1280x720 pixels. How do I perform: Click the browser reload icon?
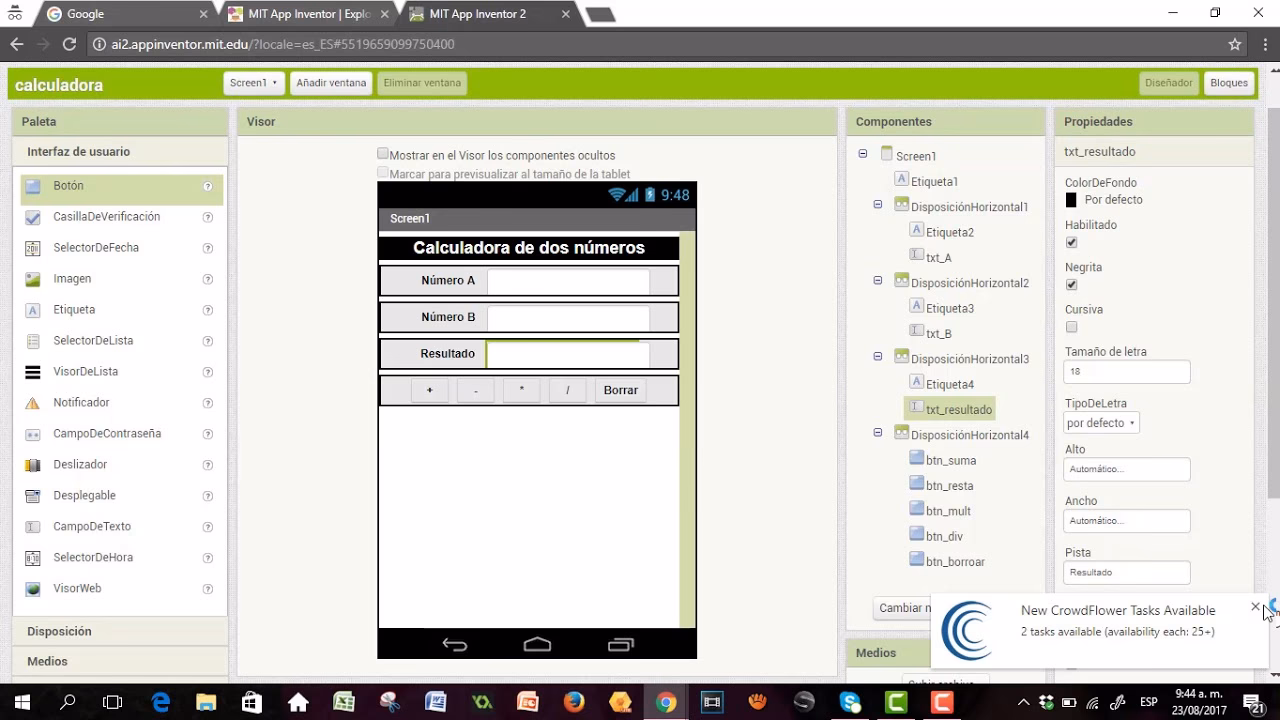[69, 44]
